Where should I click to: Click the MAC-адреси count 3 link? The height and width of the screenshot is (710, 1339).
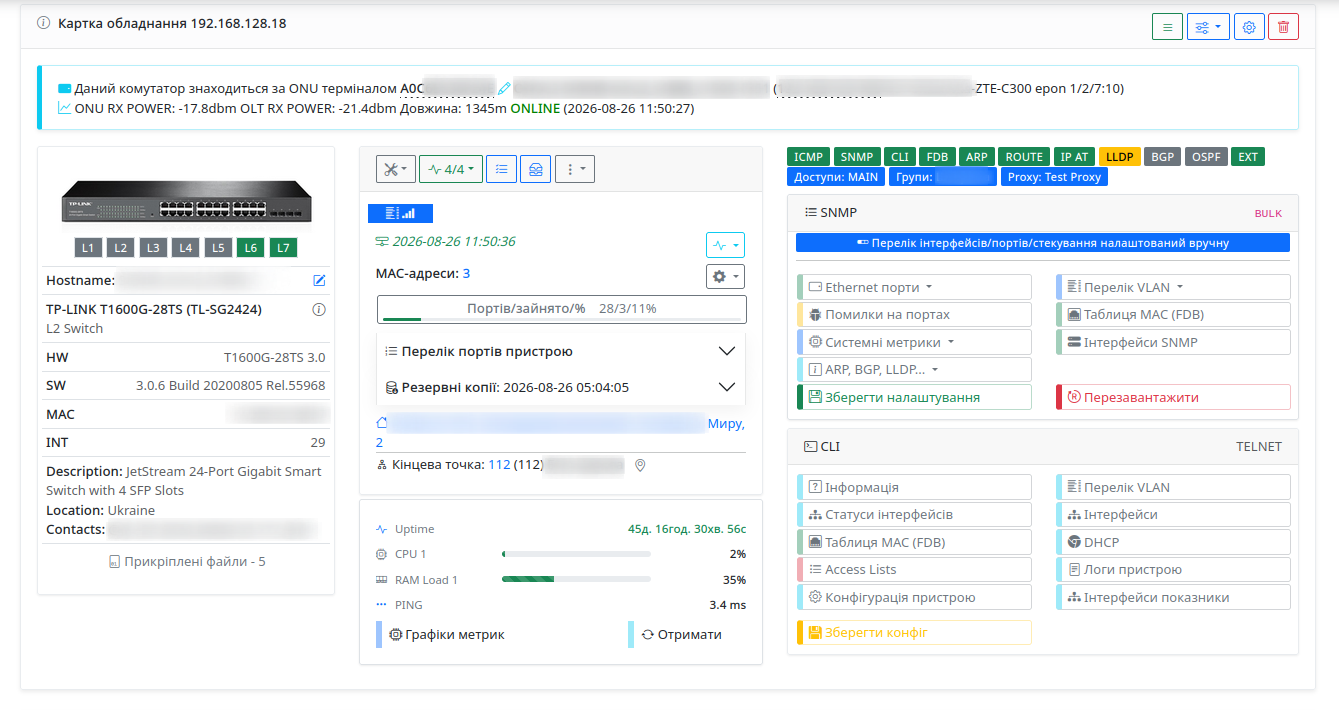(466, 273)
